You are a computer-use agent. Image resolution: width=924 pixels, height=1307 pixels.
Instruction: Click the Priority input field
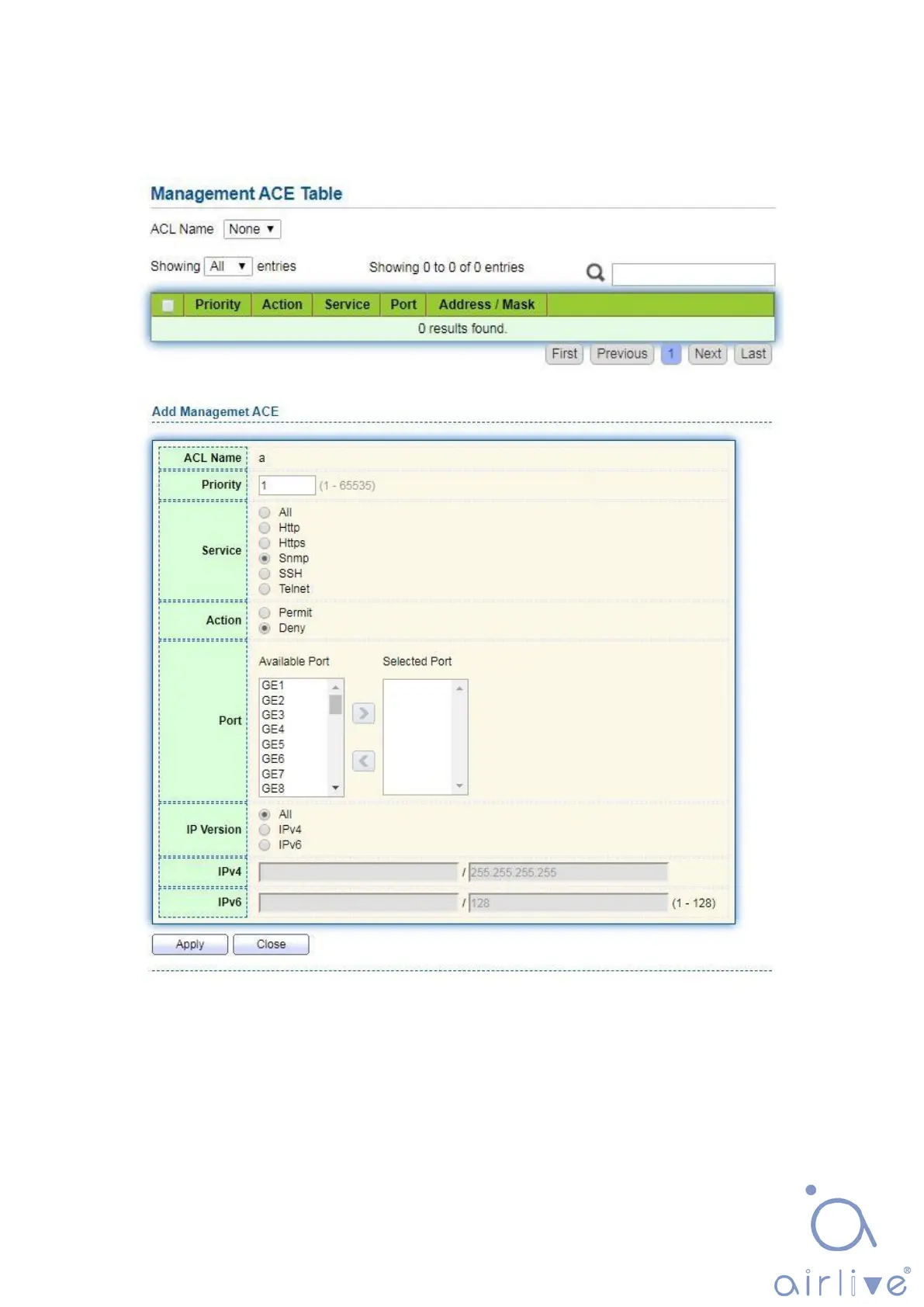point(286,486)
